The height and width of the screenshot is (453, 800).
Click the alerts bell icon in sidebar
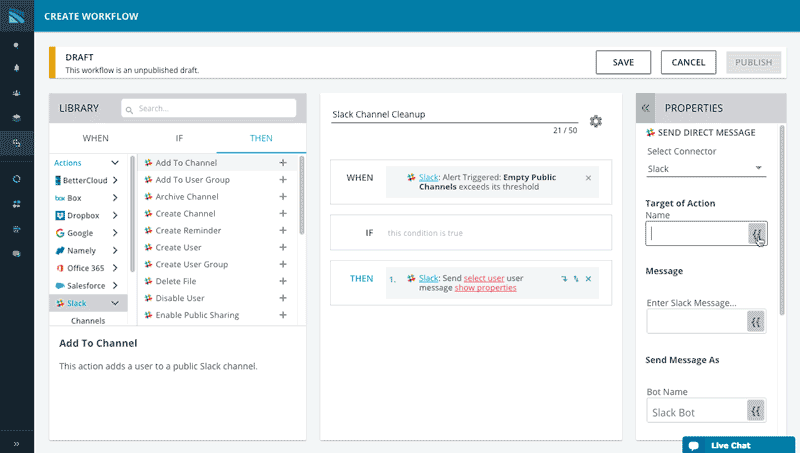click(x=16, y=68)
